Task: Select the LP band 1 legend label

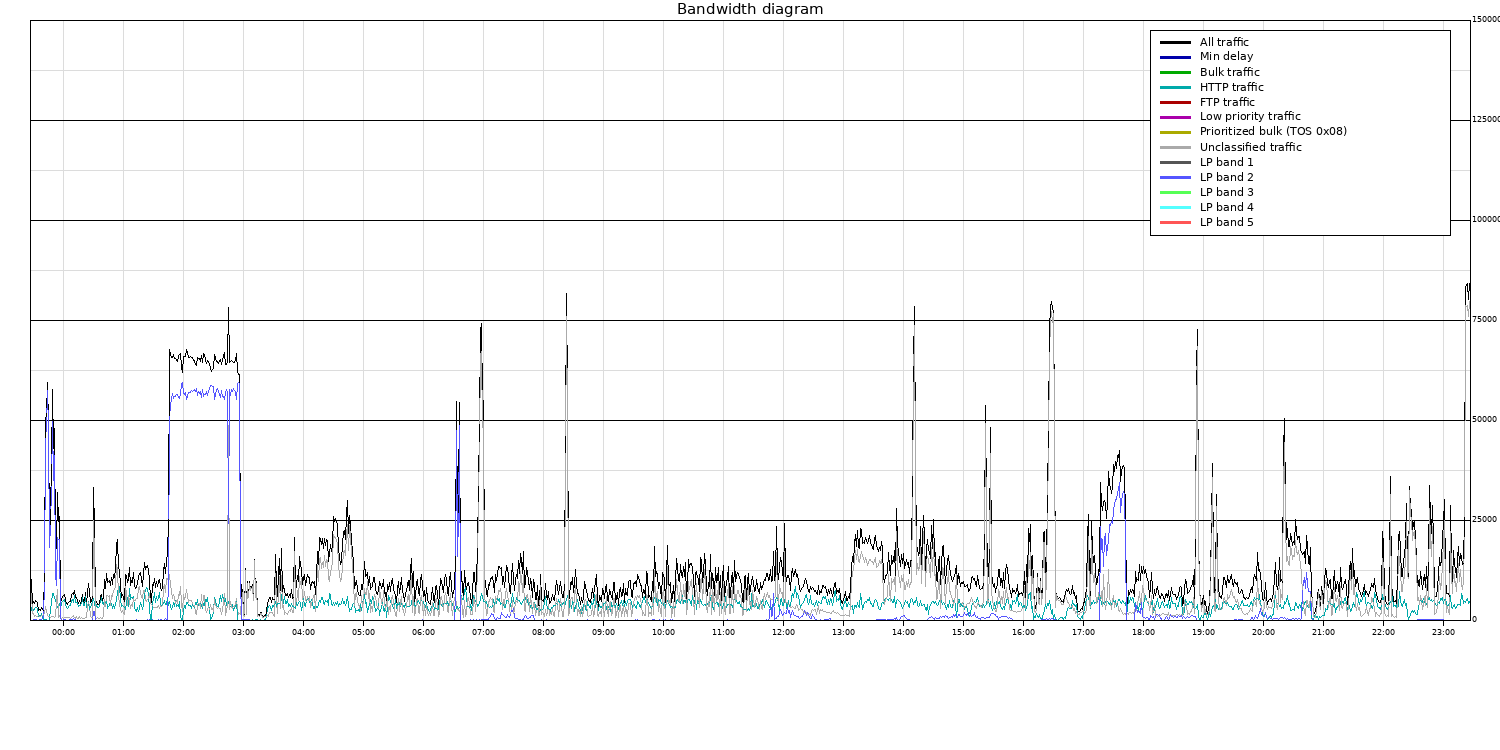Action: [x=1226, y=162]
